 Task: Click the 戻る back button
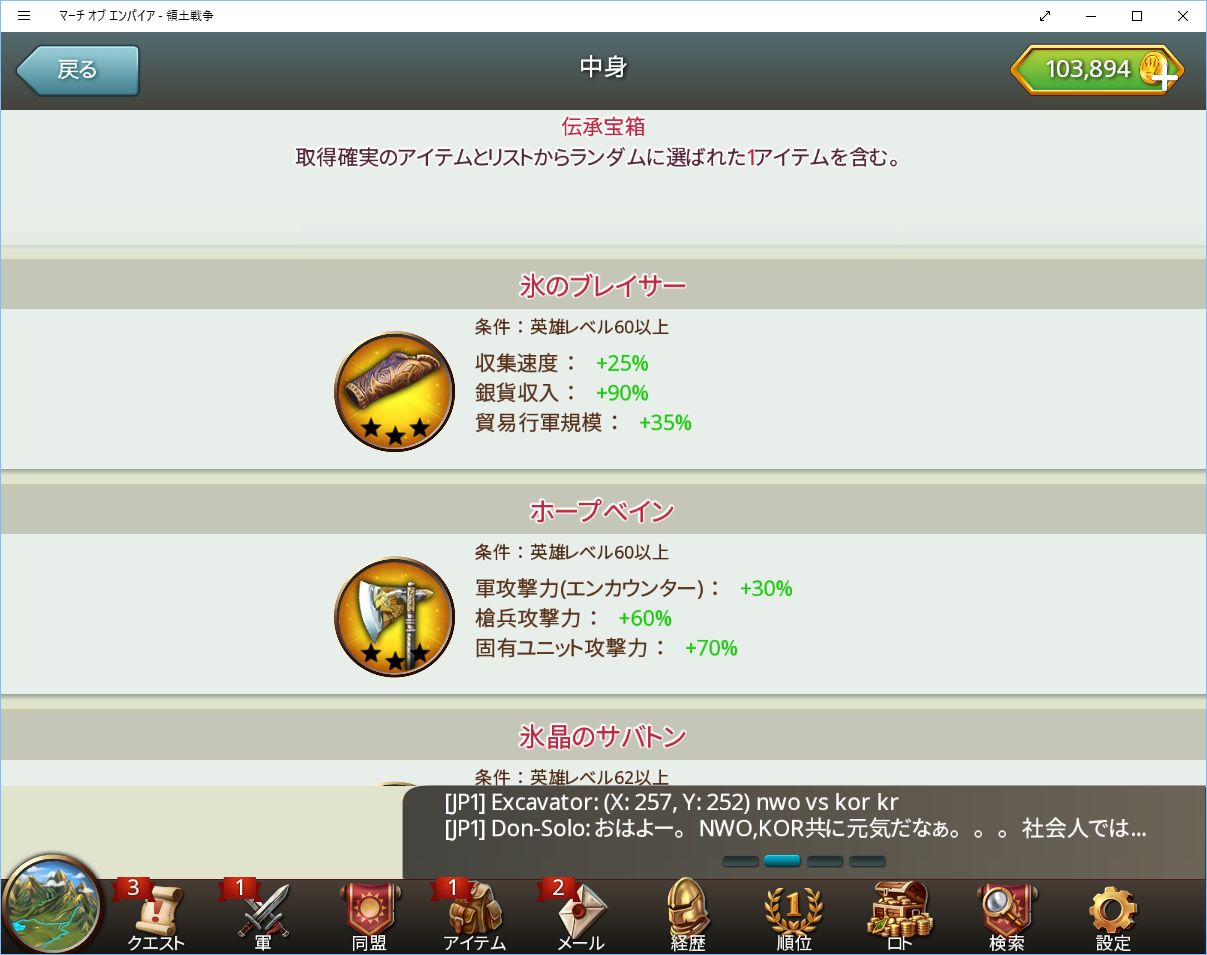point(77,70)
